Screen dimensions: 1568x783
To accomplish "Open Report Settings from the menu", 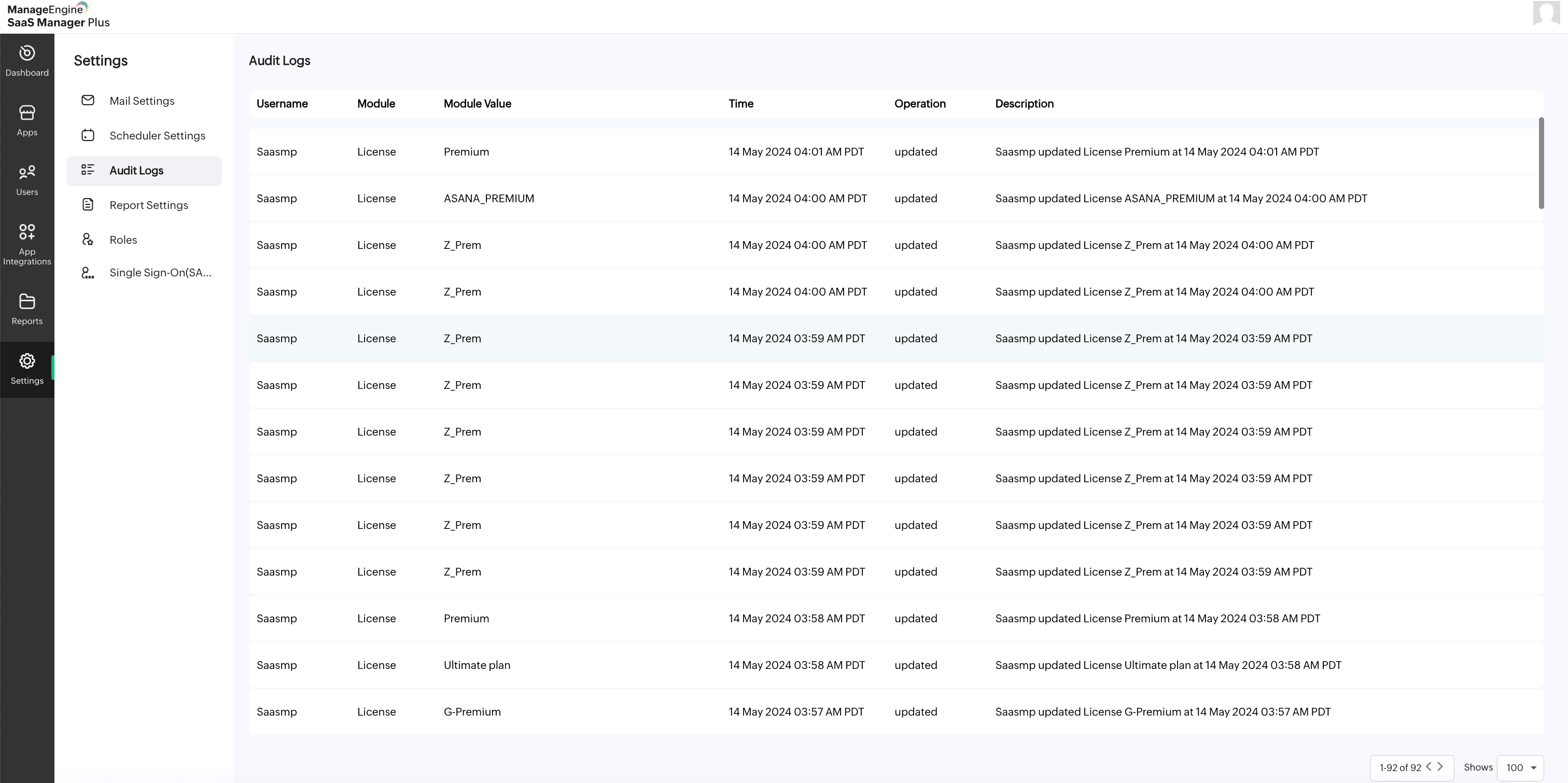I will point(148,205).
